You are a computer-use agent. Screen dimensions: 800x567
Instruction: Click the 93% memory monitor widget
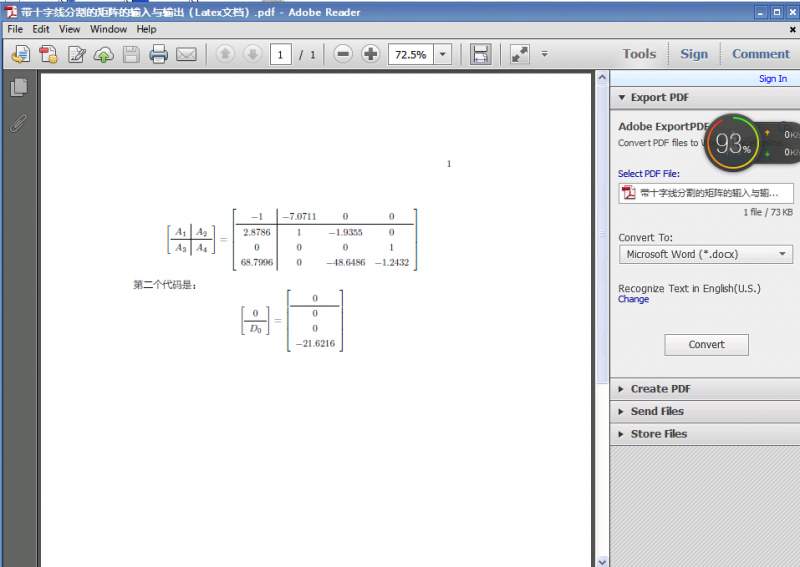click(732, 142)
